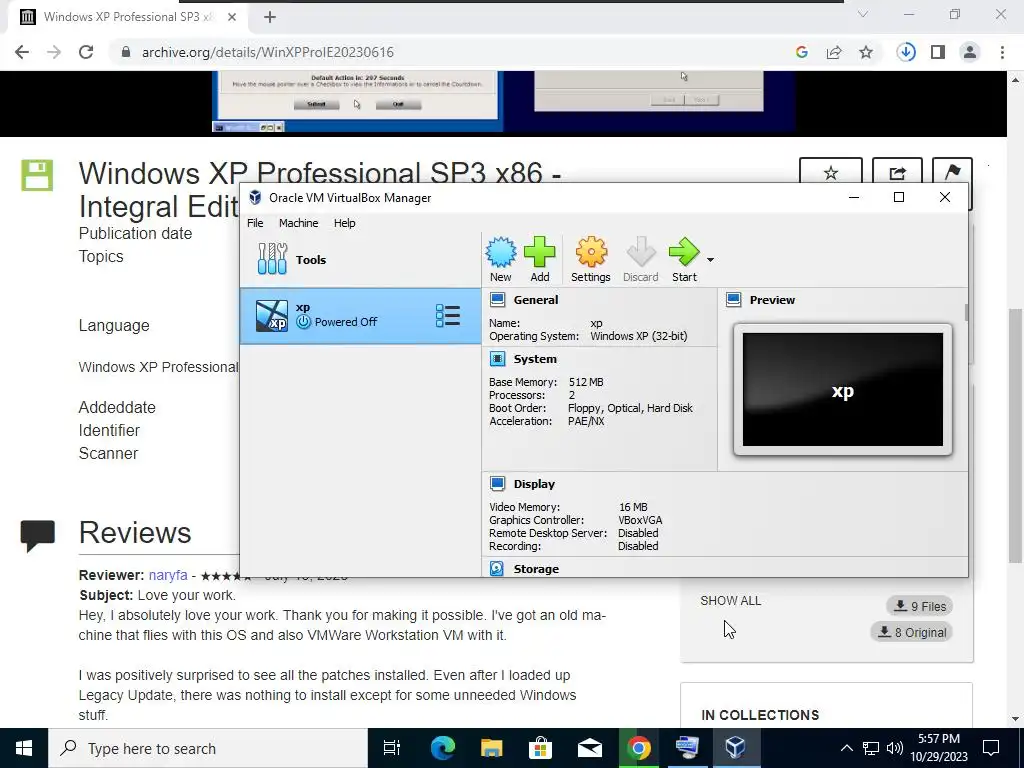The height and width of the screenshot is (768, 1024).
Task: Reload the archive.org page
Action: [x=86, y=52]
